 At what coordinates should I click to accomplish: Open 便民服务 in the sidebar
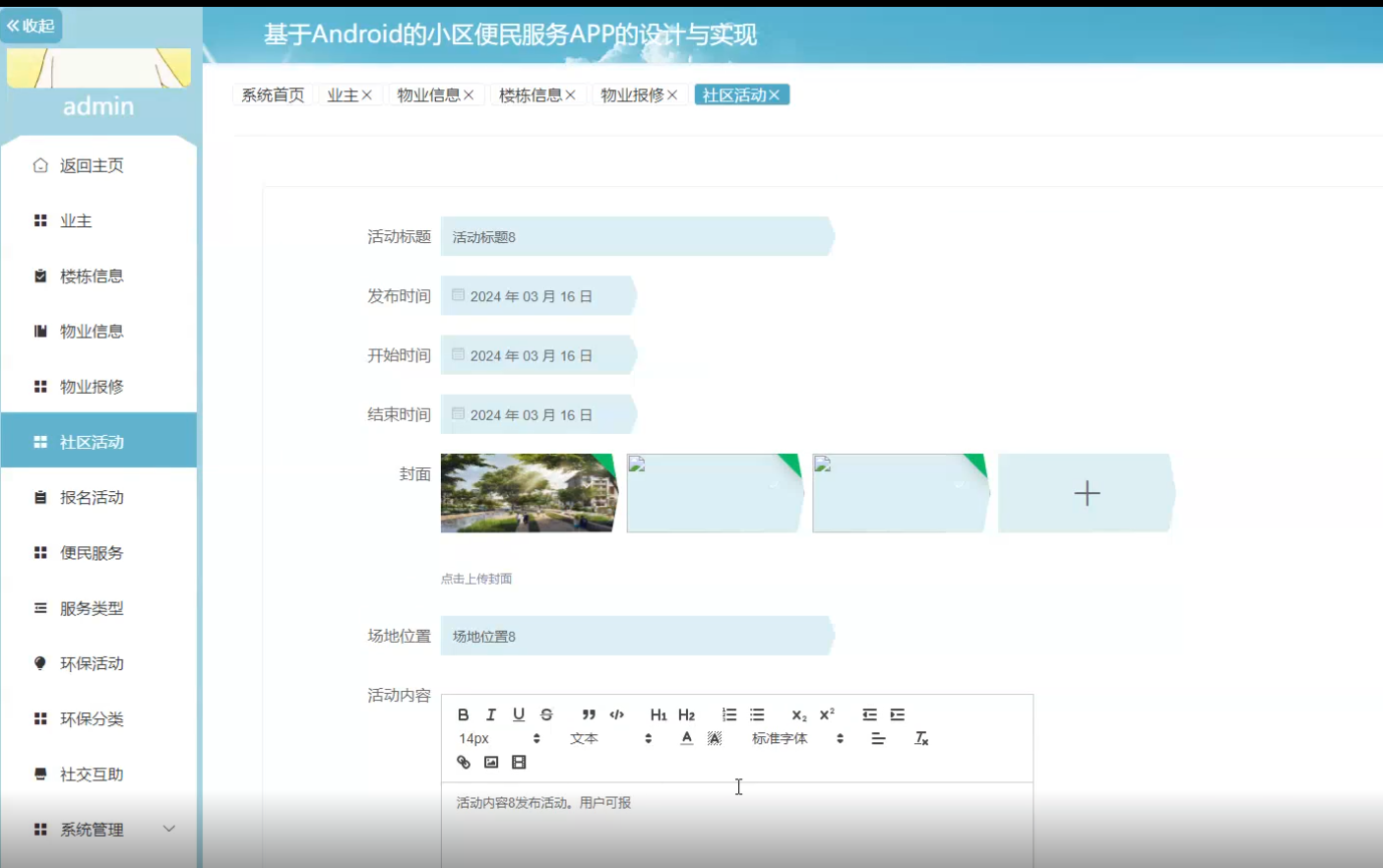[x=98, y=552]
